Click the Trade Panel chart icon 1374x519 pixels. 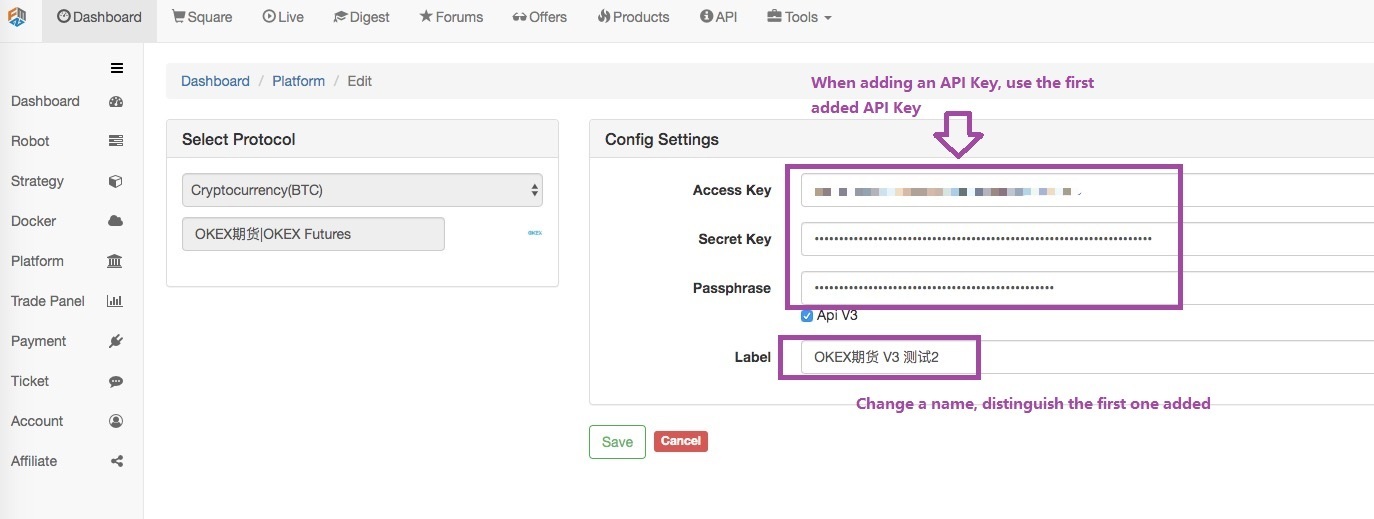[115, 301]
